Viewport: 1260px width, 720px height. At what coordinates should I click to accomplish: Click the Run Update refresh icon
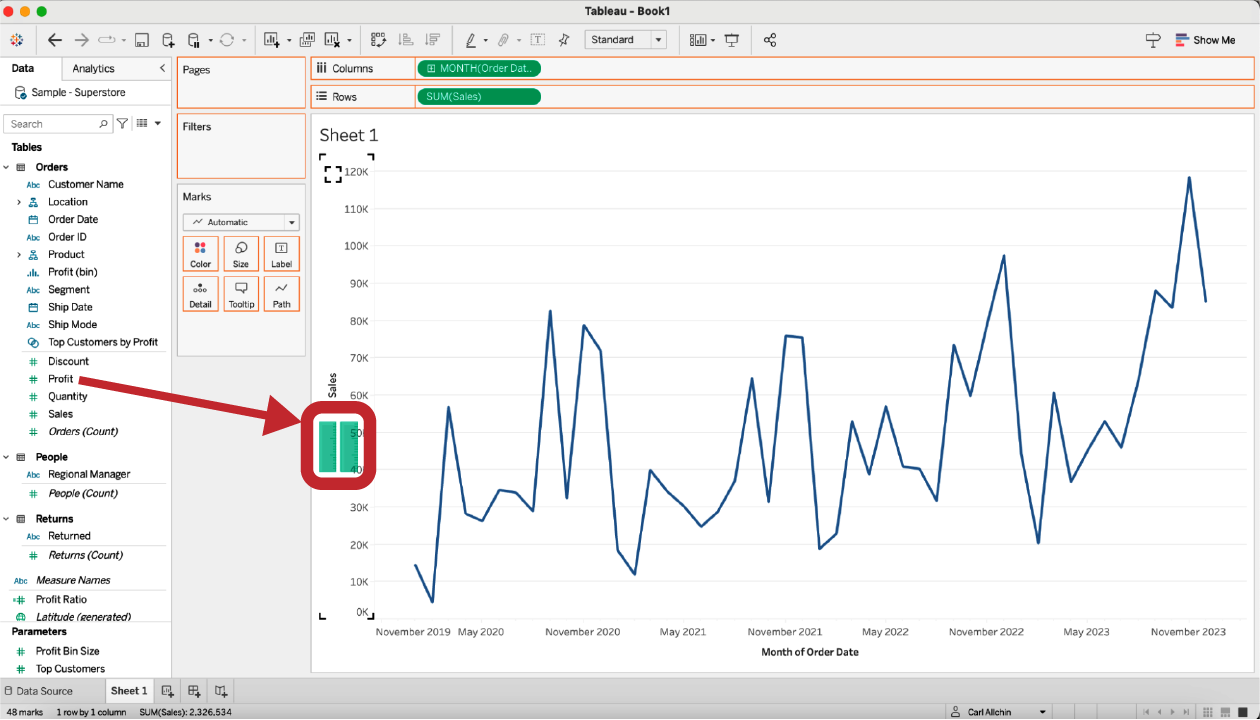[227, 40]
